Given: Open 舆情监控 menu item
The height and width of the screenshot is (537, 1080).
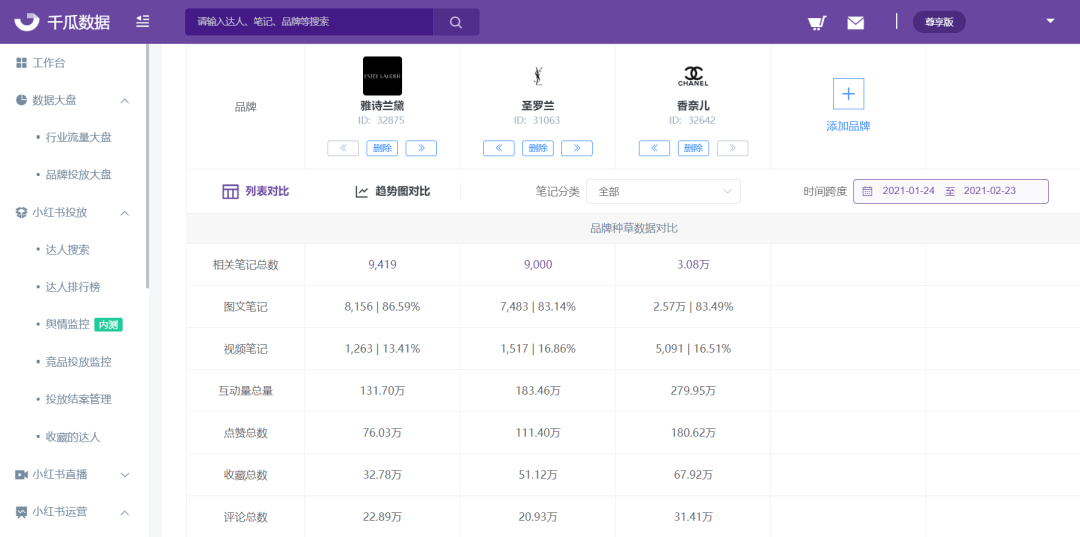Looking at the screenshot, I should pyautogui.click(x=68, y=324).
